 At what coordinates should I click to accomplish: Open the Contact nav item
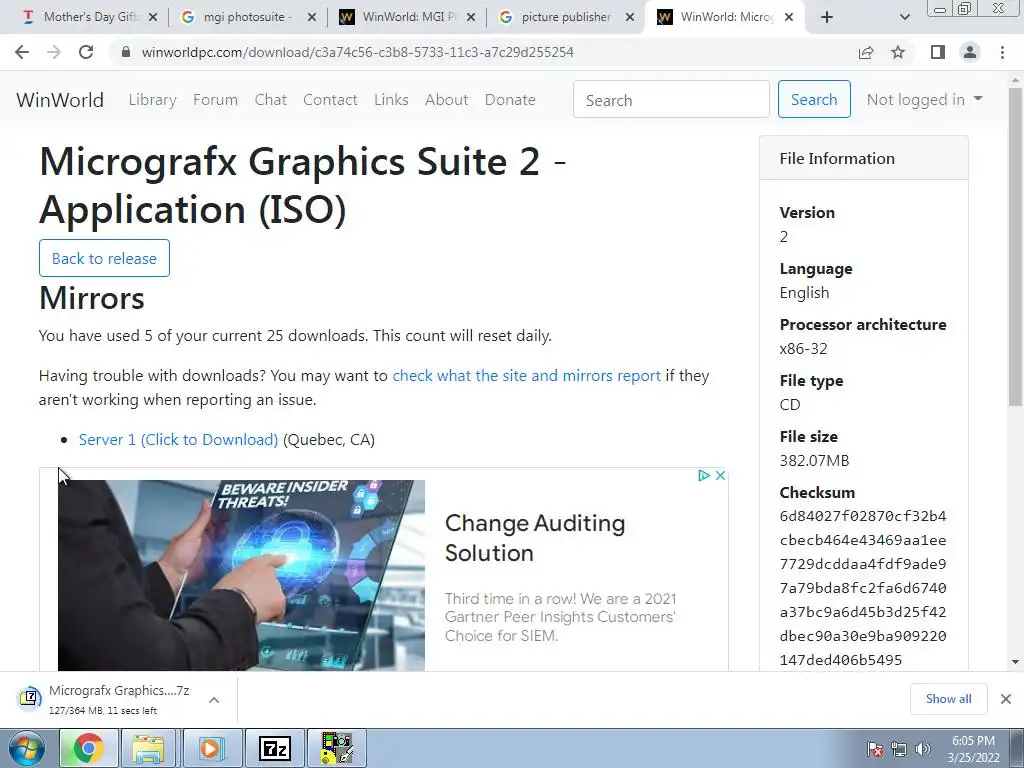point(330,100)
